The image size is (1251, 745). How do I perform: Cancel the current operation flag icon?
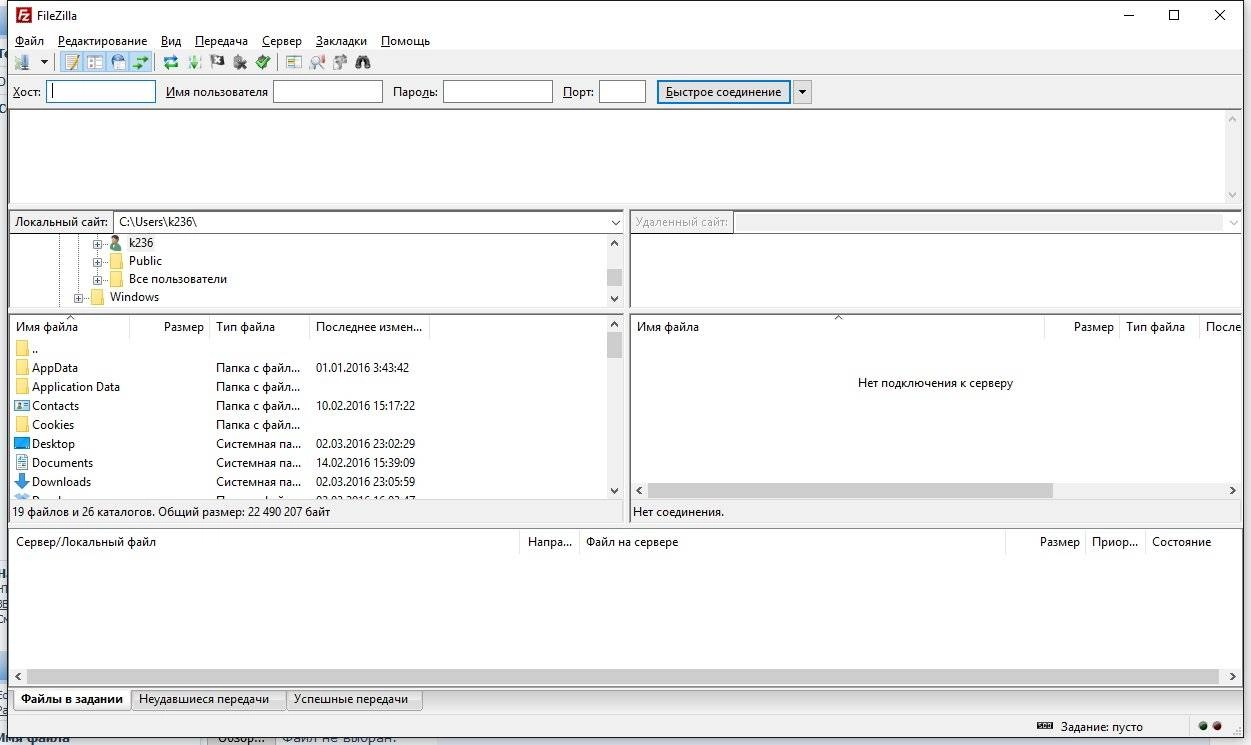(x=217, y=62)
